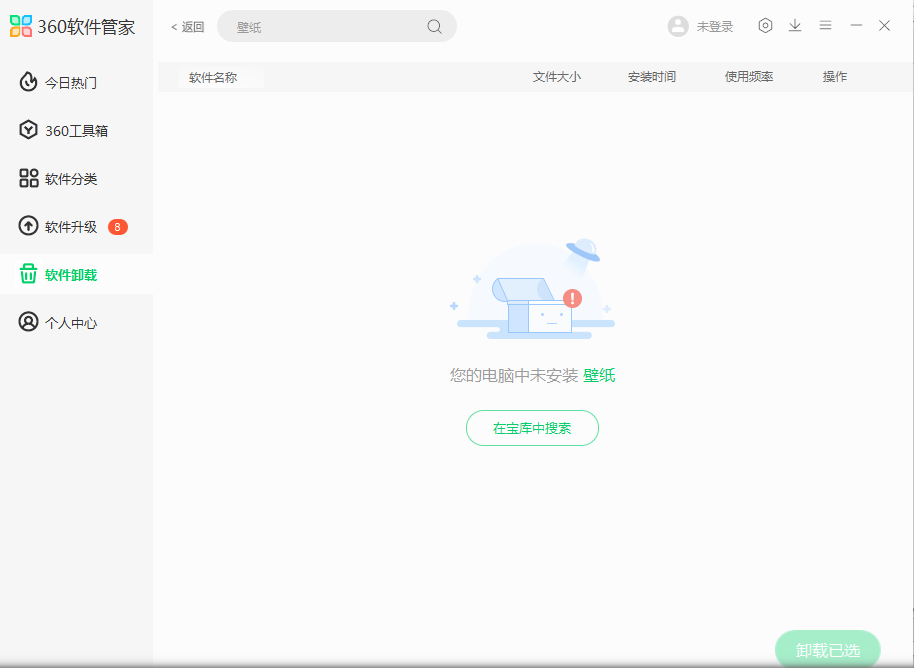Click the 软件名称 column header
The width and height of the screenshot is (914, 668).
[213, 77]
